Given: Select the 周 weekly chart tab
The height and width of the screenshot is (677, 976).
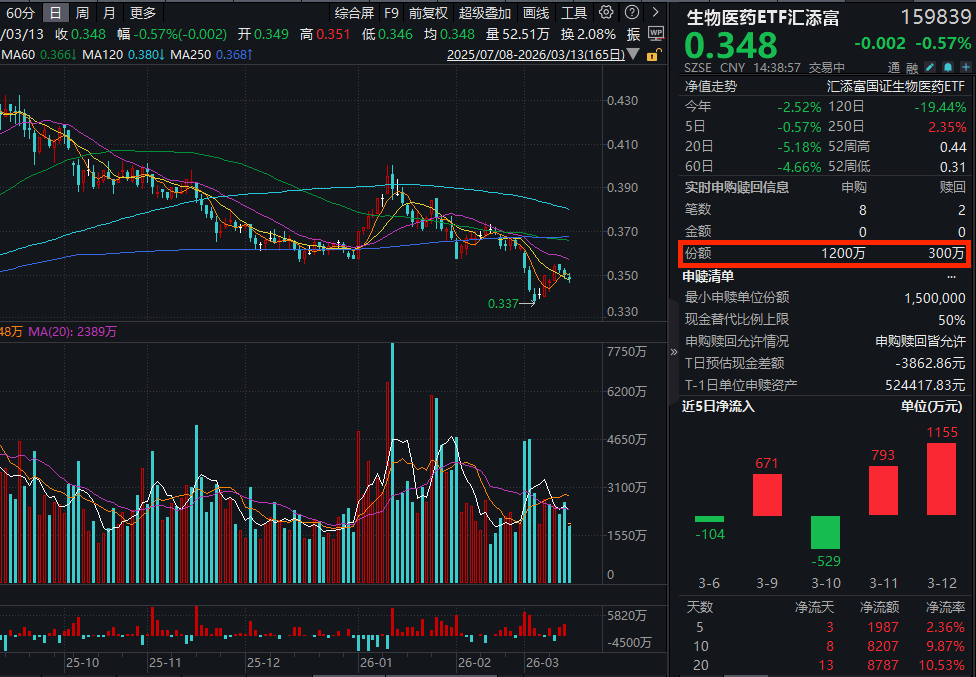Looking at the screenshot, I should pyautogui.click(x=82, y=13).
